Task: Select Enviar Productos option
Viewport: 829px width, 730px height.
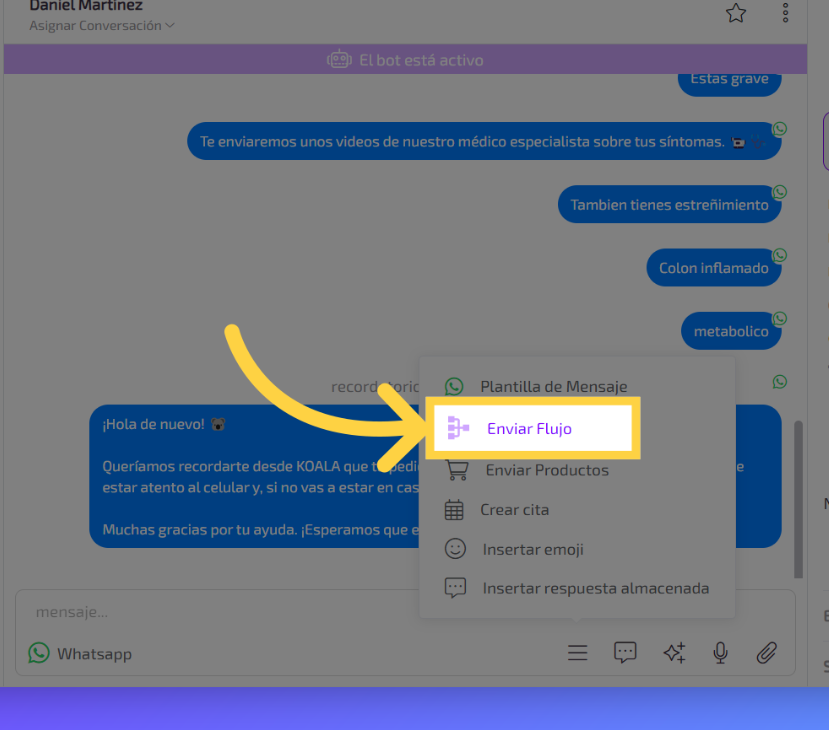Action: pyautogui.click(x=546, y=470)
